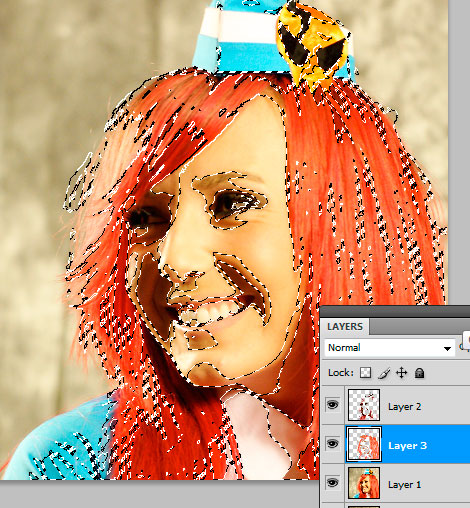
Task: Click the highlighted Layer 3 name
Action: pyautogui.click(x=407, y=446)
